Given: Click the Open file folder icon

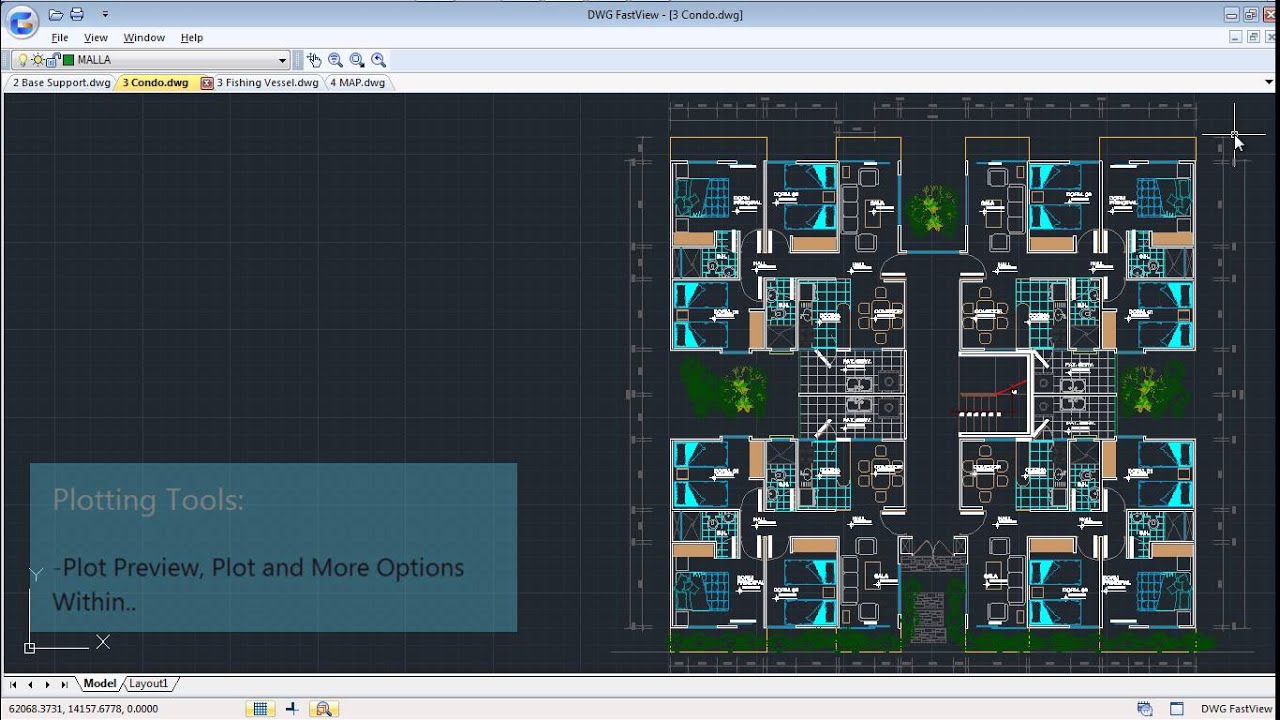Looking at the screenshot, I should coord(56,15).
